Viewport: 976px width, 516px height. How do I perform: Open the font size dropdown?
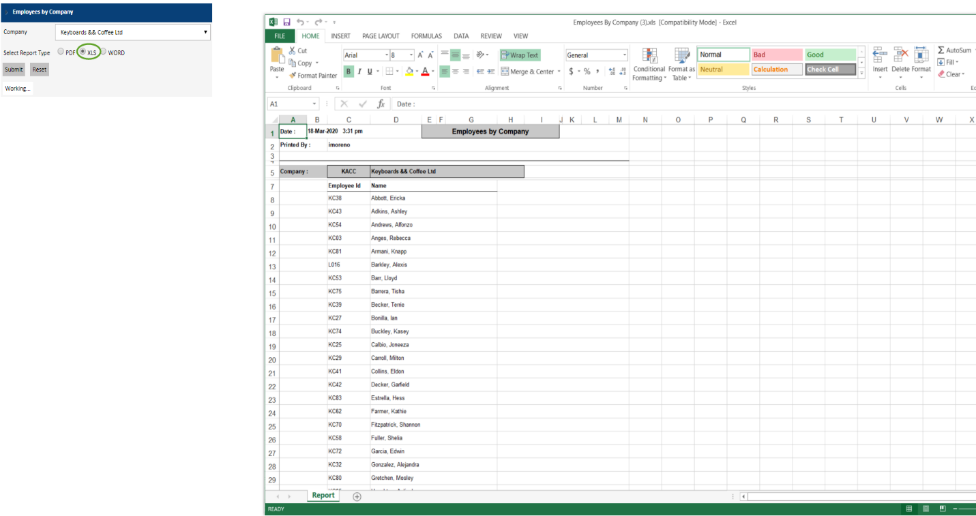point(411,55)
